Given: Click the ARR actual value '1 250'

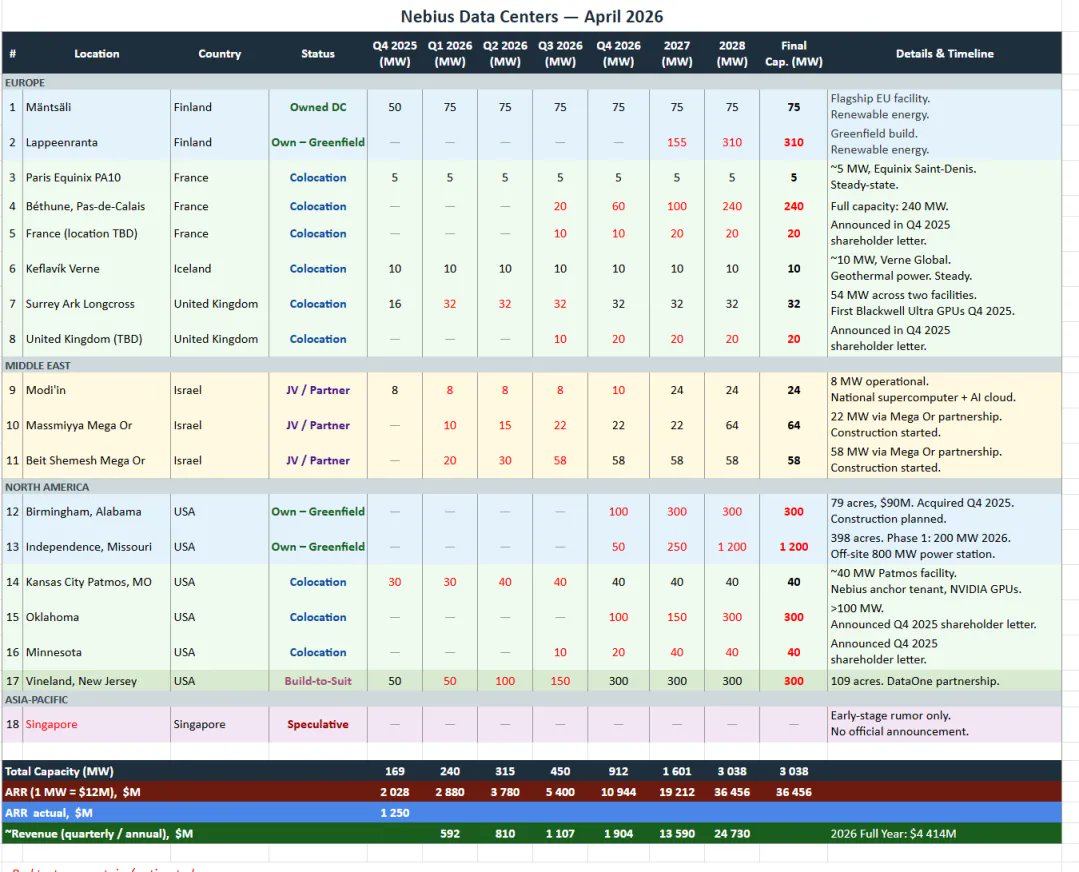Looking at the screenshot, I should [x=394, y=813].
